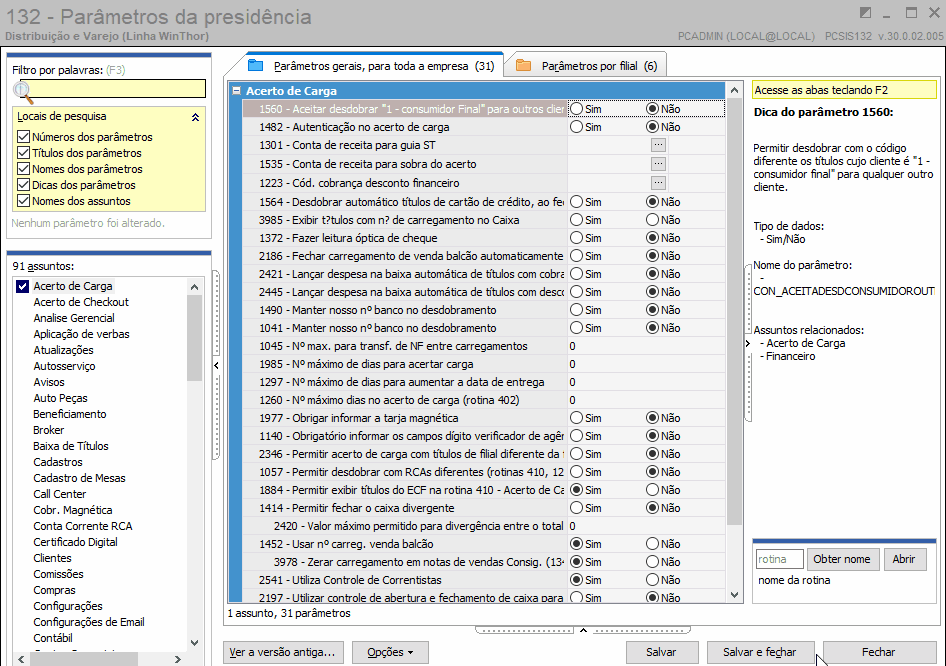Select the Cobr. Magnética subject

click(x=72, y=510)
